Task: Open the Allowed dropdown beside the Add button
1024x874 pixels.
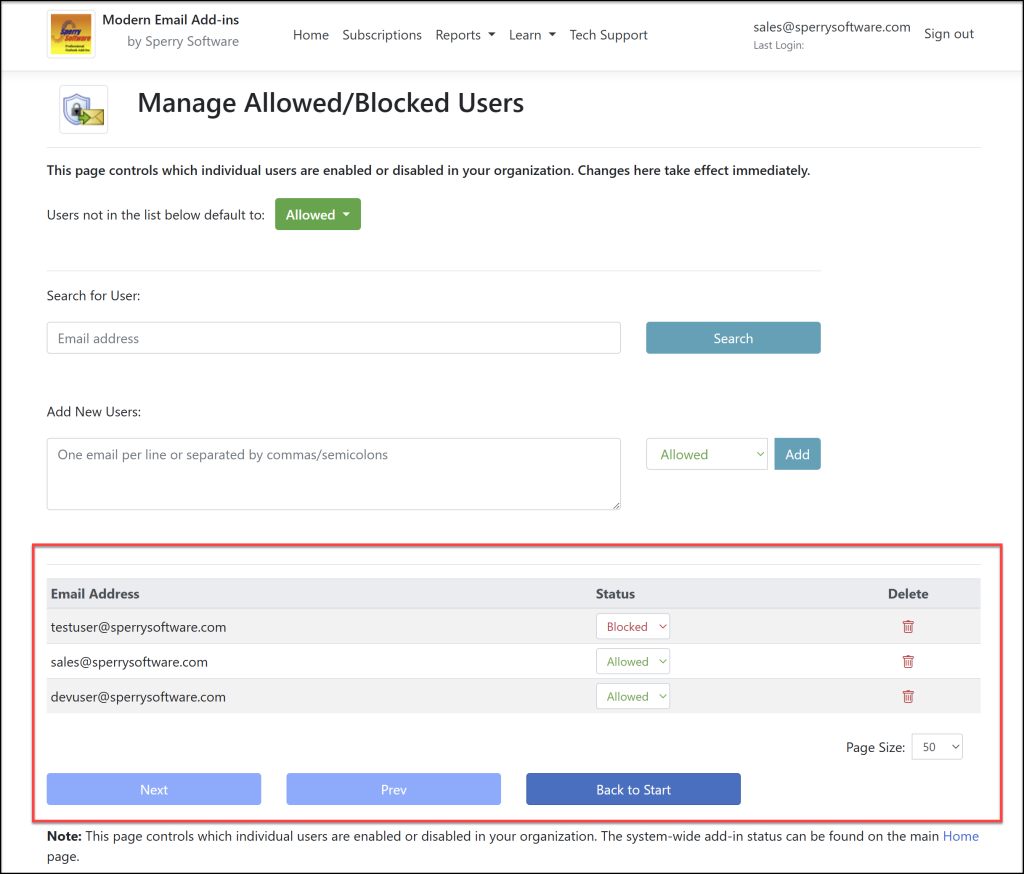Action: 706,453
